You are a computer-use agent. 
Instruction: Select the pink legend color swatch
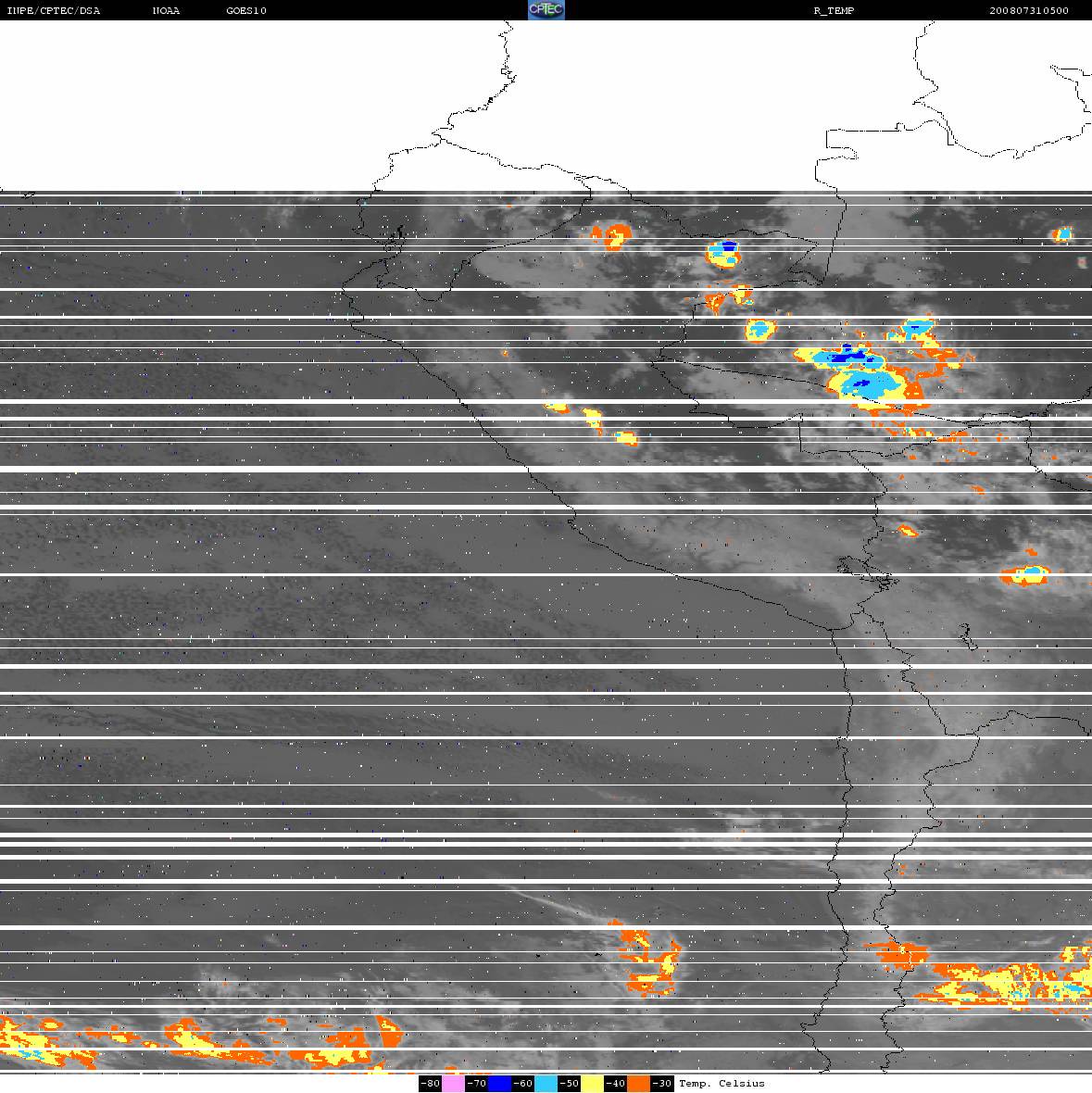[x=453, y=1083]
